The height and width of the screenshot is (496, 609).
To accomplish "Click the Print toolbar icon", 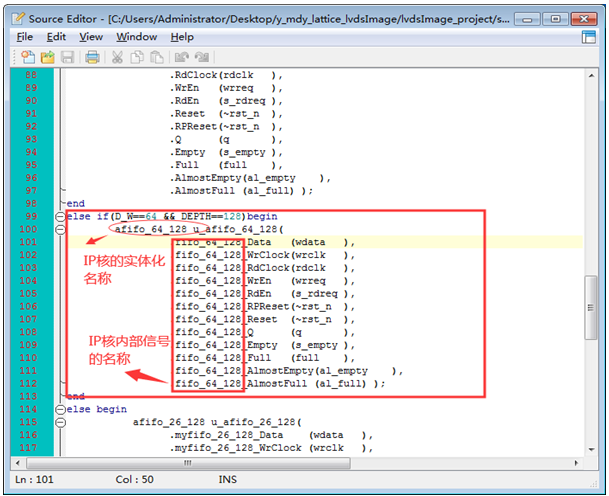I will [92, 57].
